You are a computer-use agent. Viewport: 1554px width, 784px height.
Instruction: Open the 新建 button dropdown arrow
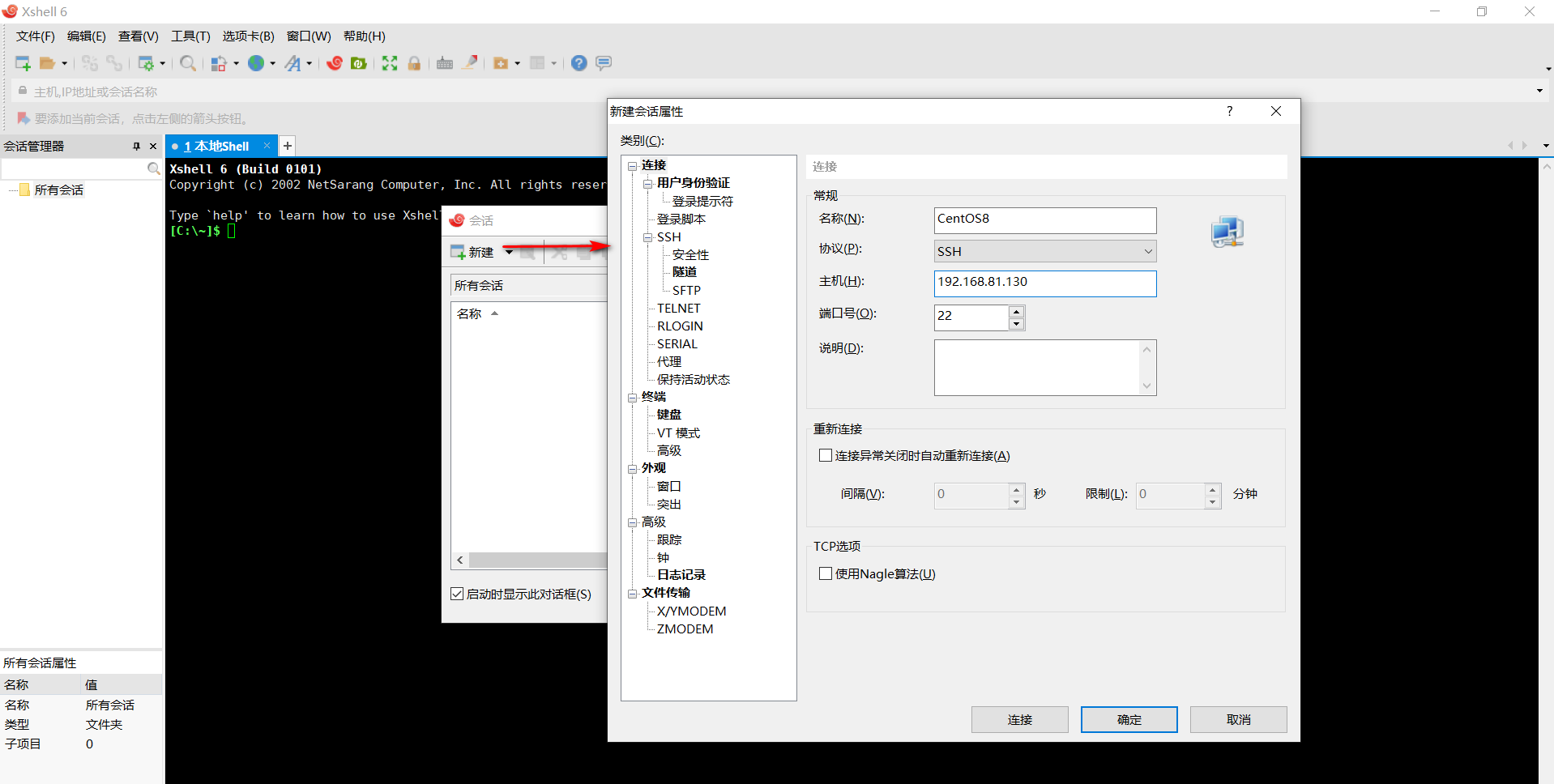[509, 252]
